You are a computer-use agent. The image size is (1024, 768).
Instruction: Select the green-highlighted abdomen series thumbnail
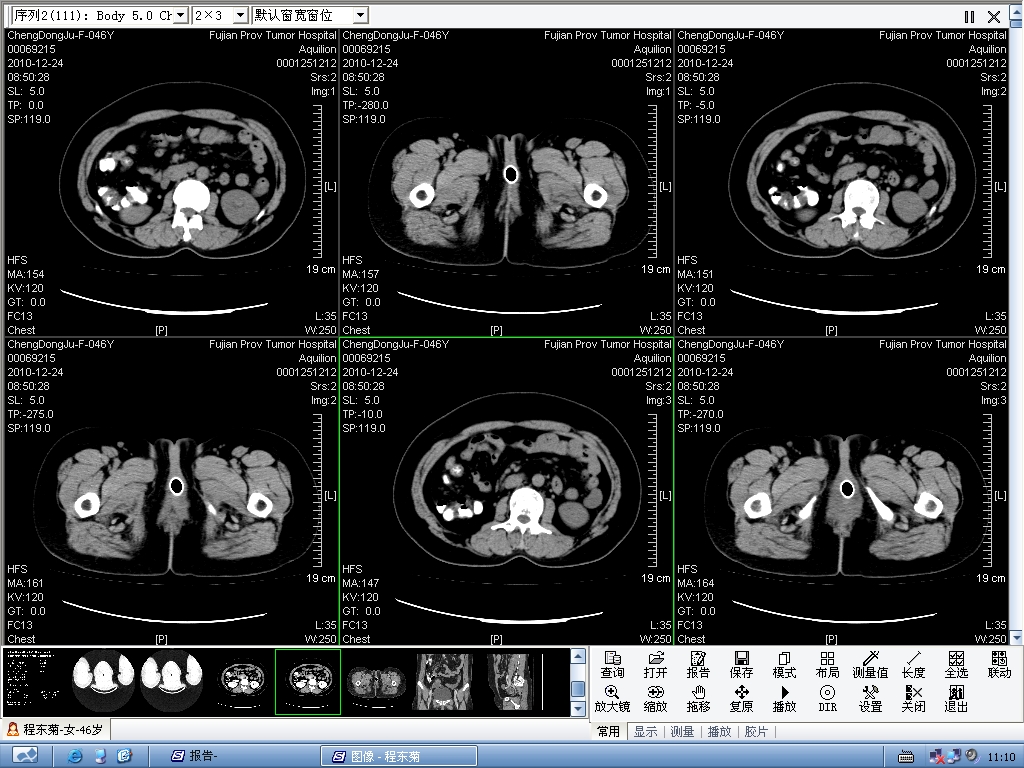tap(308, 681)
